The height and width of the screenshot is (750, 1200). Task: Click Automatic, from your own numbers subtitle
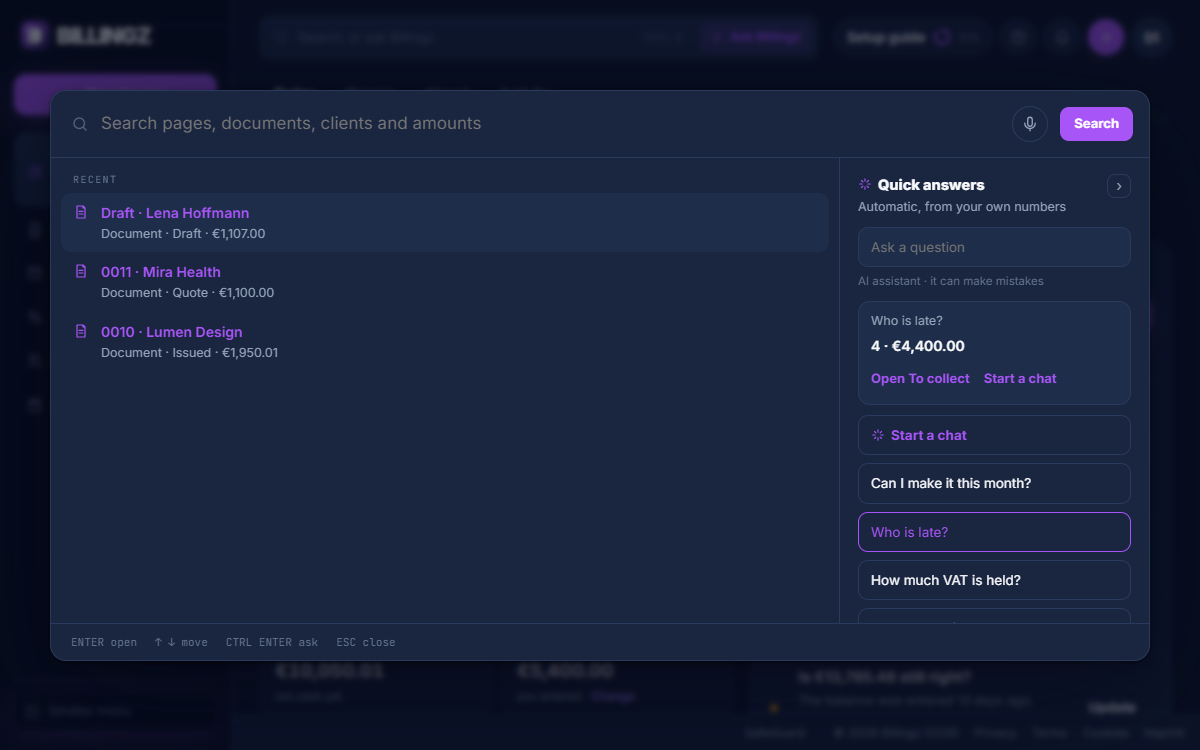click(x=962, y=207)
